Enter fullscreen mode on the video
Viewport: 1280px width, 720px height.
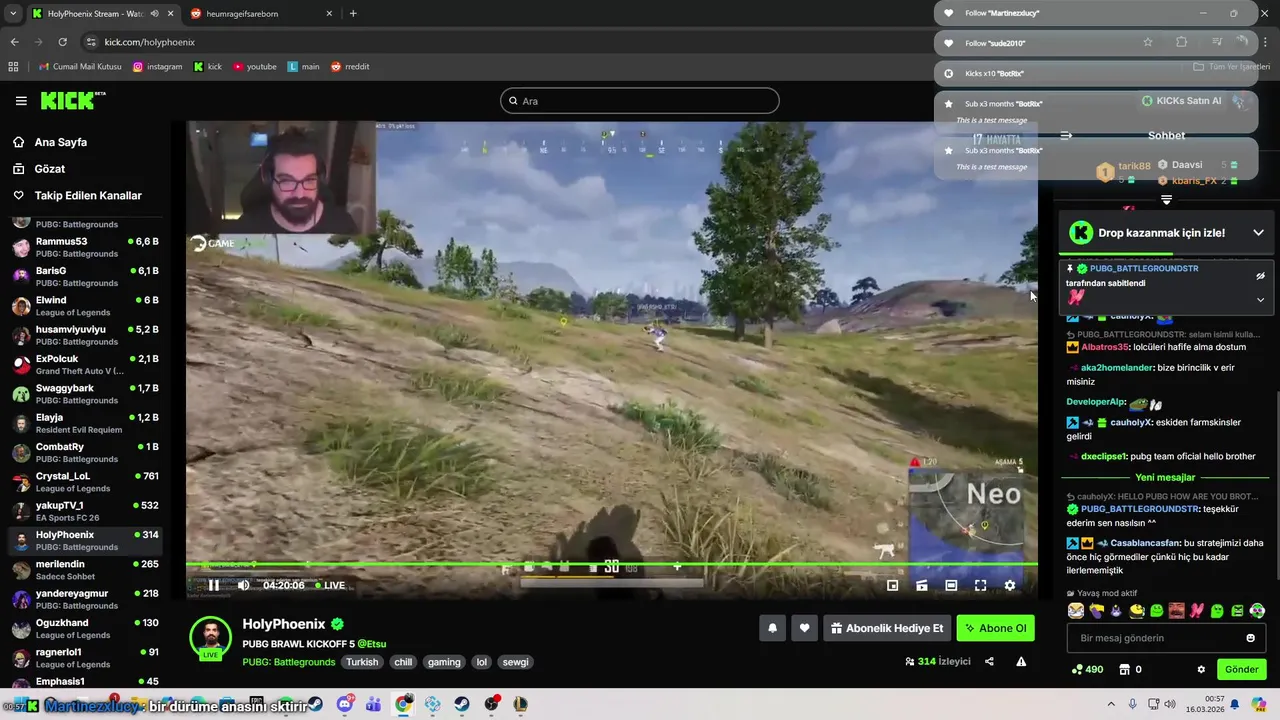(x=980, y=585)
